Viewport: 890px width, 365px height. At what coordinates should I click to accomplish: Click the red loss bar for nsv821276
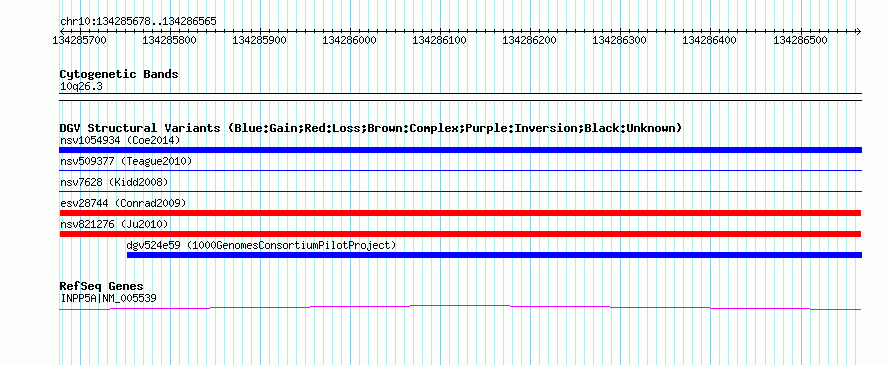pos(460,234)
